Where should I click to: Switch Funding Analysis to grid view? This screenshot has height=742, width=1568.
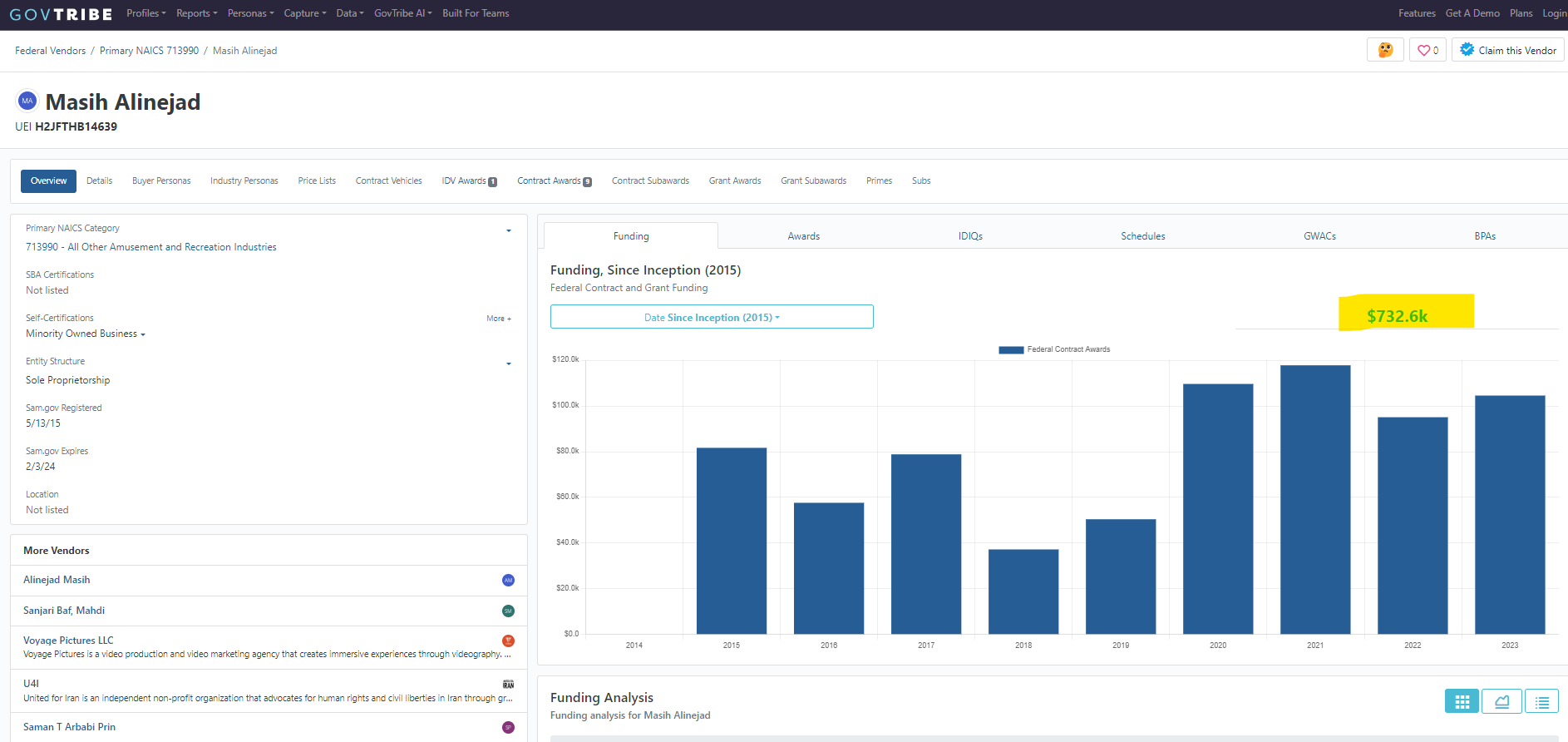tap(1462, 702)
